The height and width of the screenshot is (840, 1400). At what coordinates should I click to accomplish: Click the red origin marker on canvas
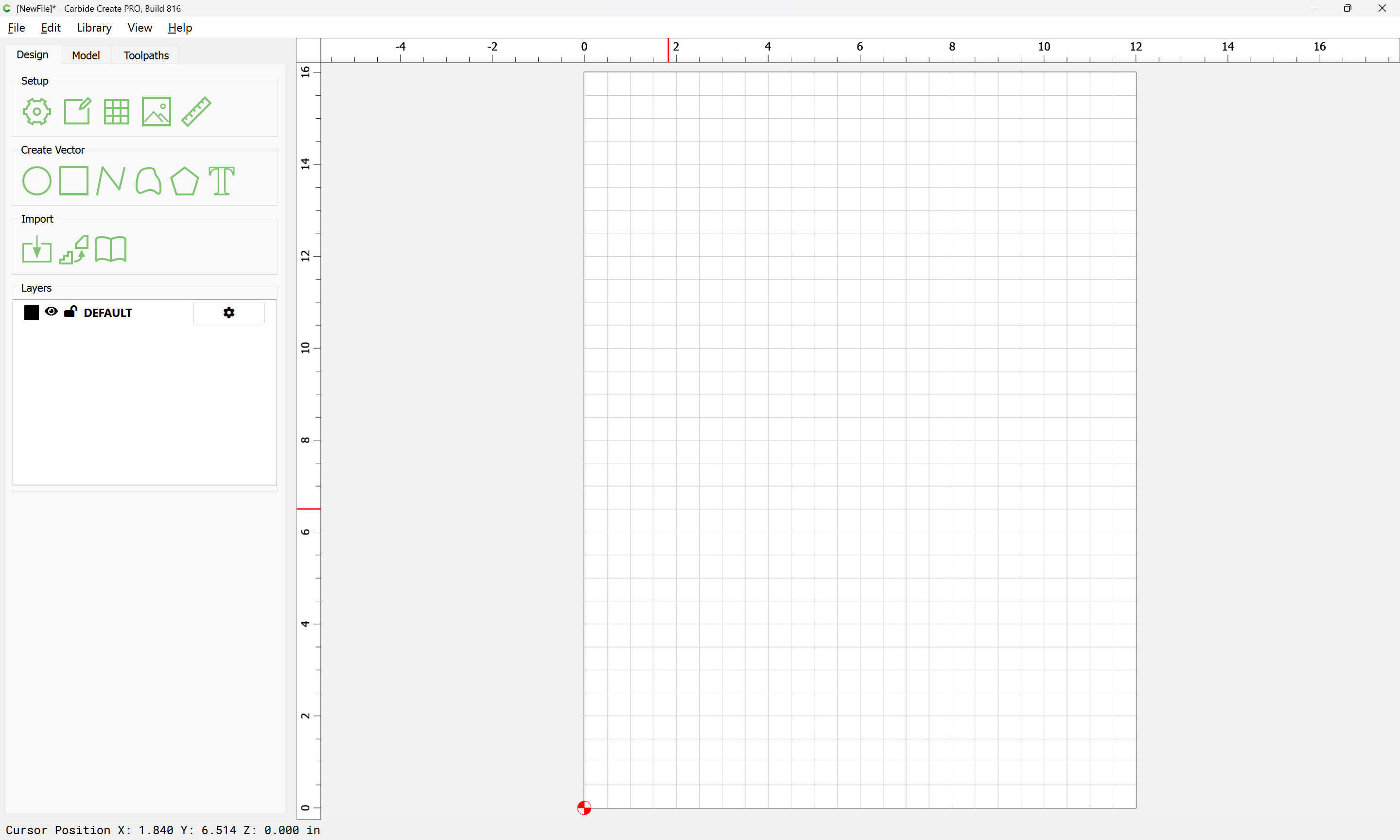pyautogui.click(x=584, y=808)
